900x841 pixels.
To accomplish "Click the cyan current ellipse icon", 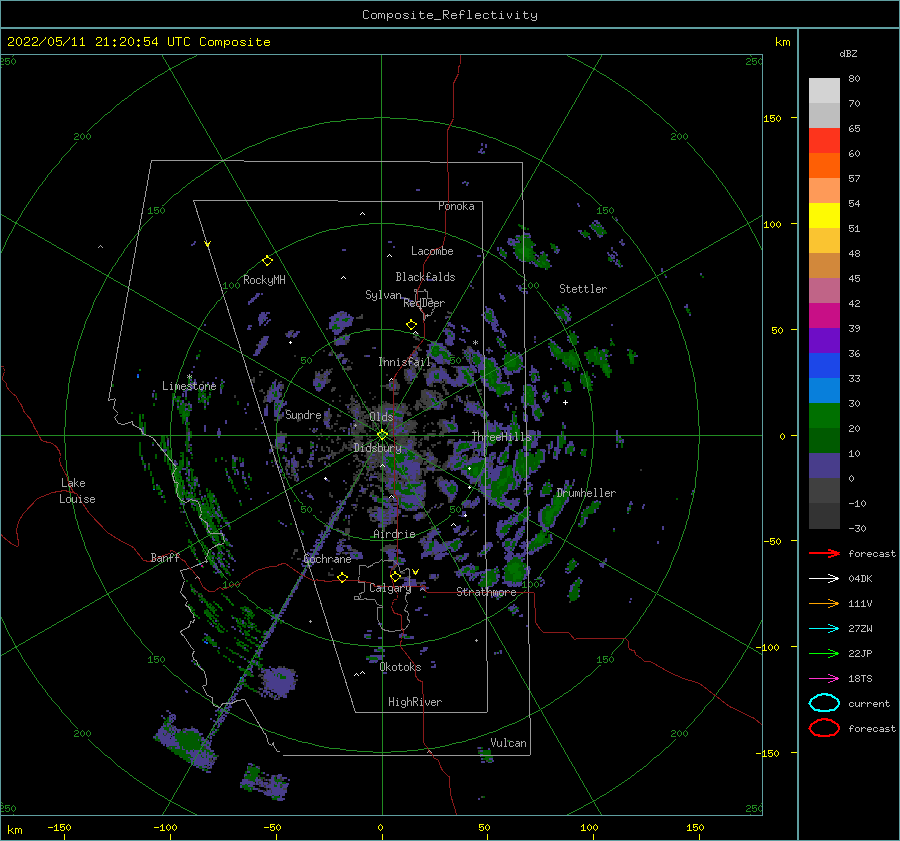I will click(x=824, y=703).
